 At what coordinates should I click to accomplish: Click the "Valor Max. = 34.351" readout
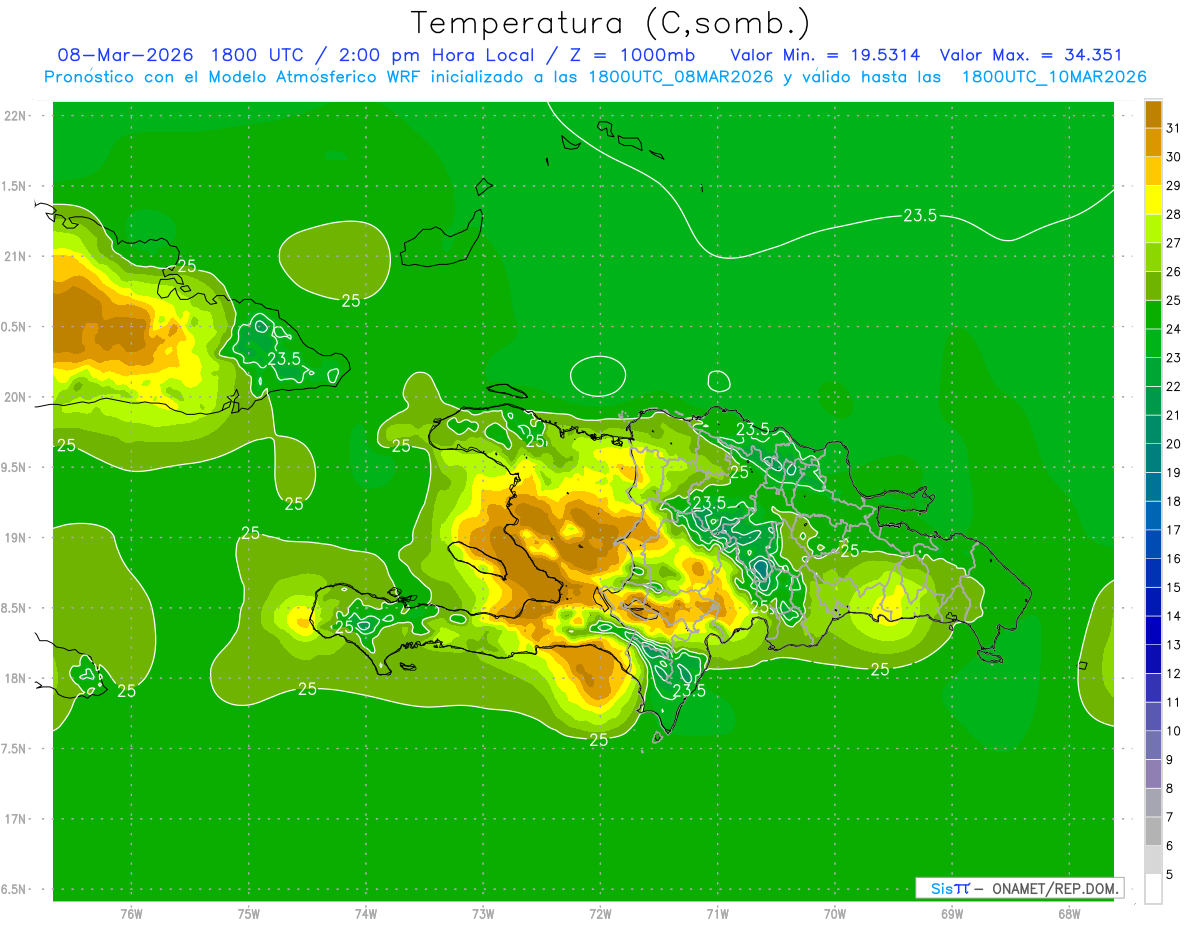tap(1031, 55)
